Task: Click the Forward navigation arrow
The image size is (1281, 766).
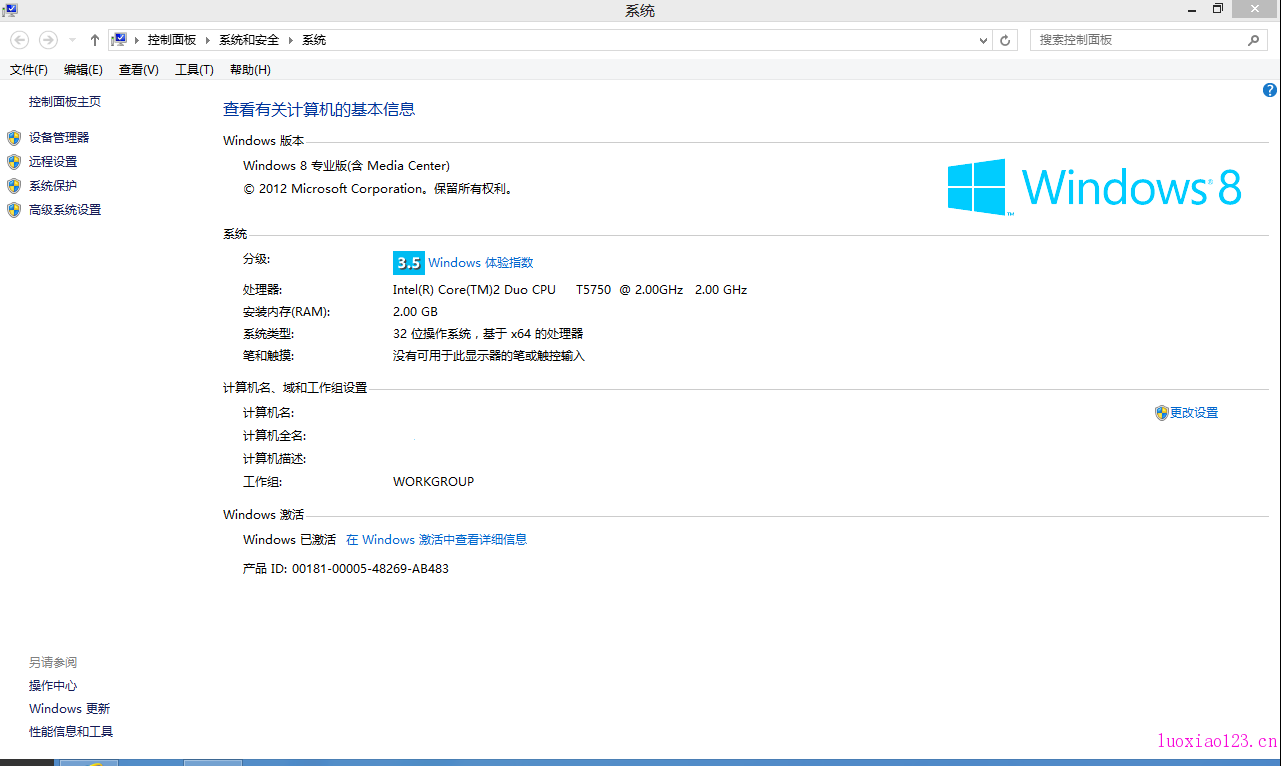Action: pyautogui.click(x=48, y=40)
